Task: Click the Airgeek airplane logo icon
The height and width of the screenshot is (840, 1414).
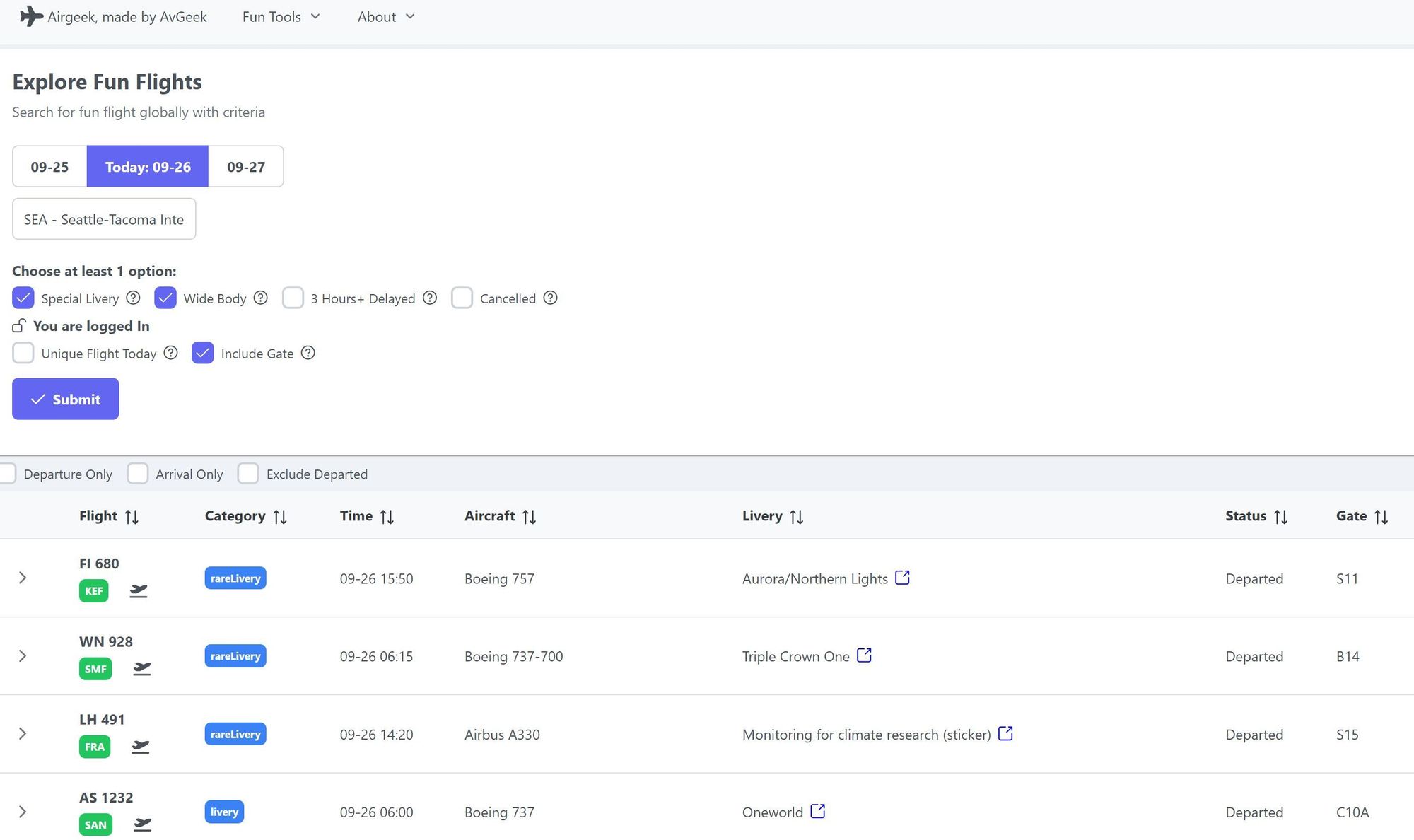Action: point(31,16)
